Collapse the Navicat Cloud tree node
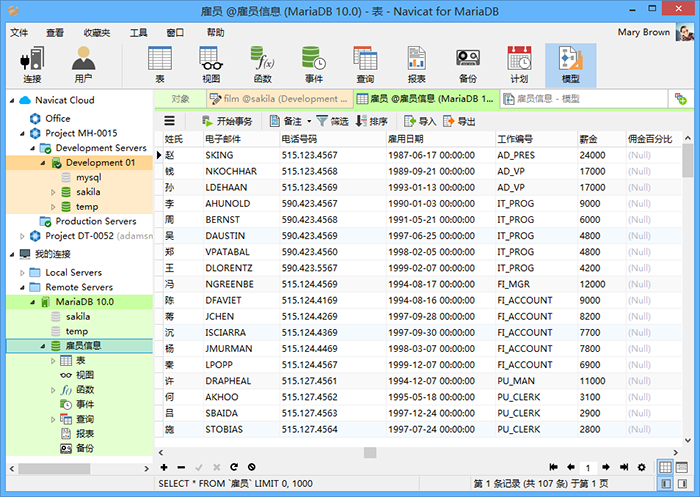 point(12,100)
